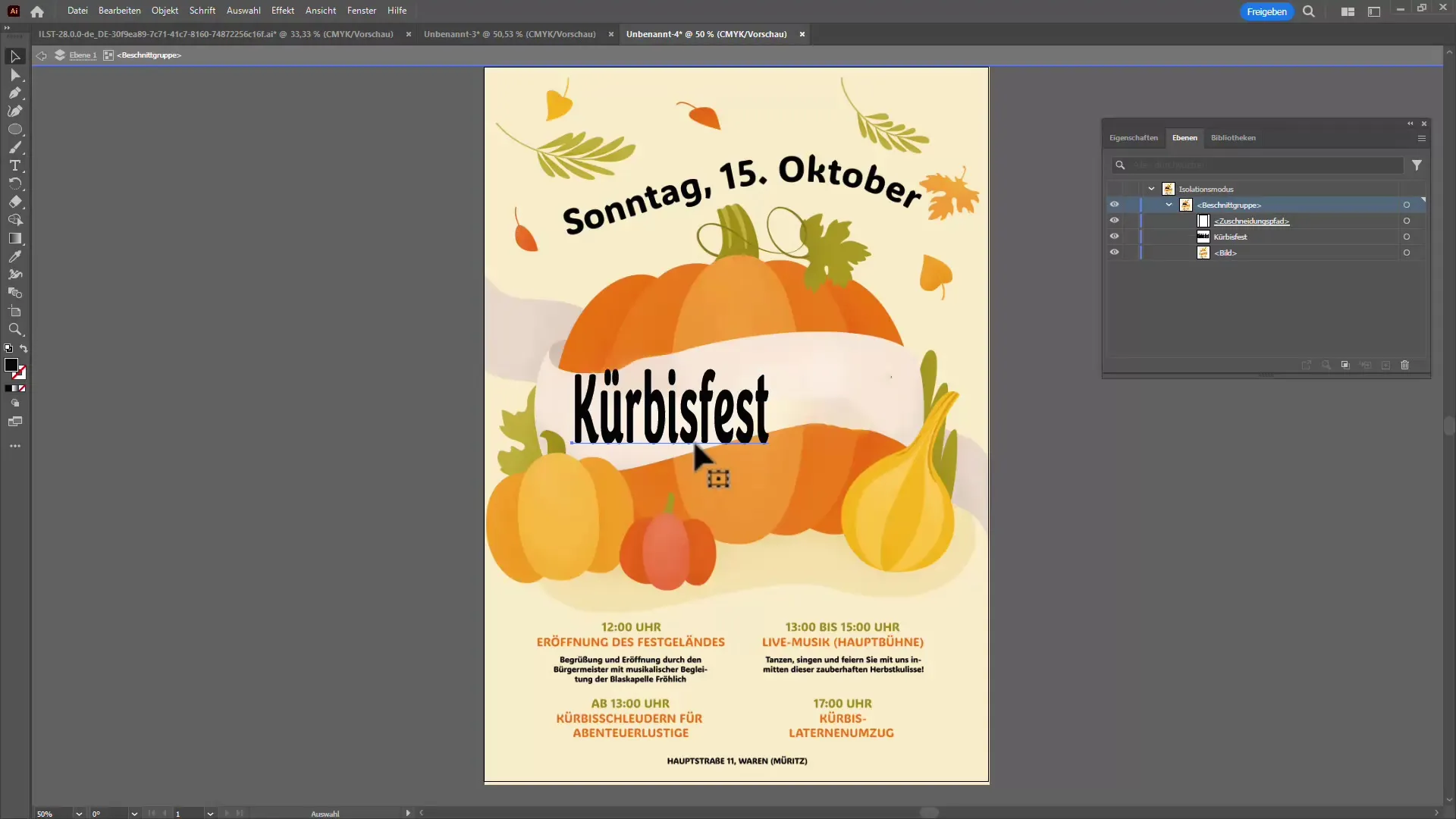
Task: Select the Selection tool (black arrow)
Action: 15,57
